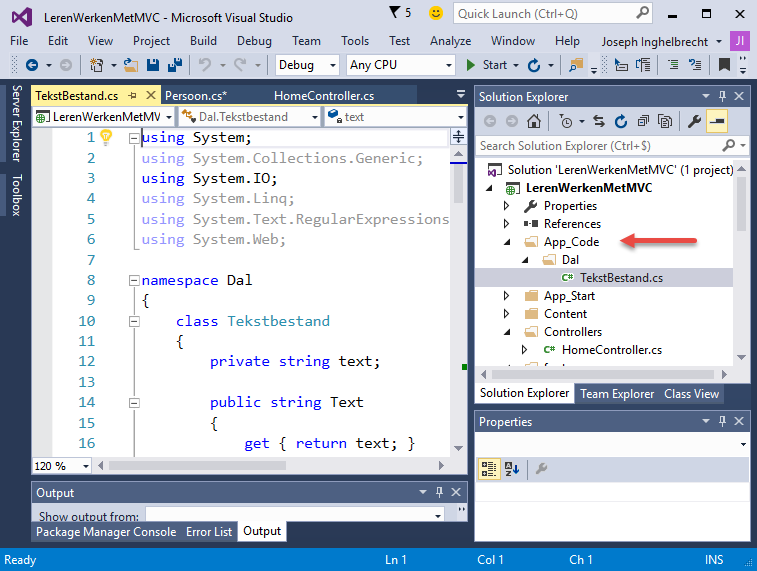Click the Start debugging button
The height and width of the screenshot is (571, 757).
tap(487, 65)
